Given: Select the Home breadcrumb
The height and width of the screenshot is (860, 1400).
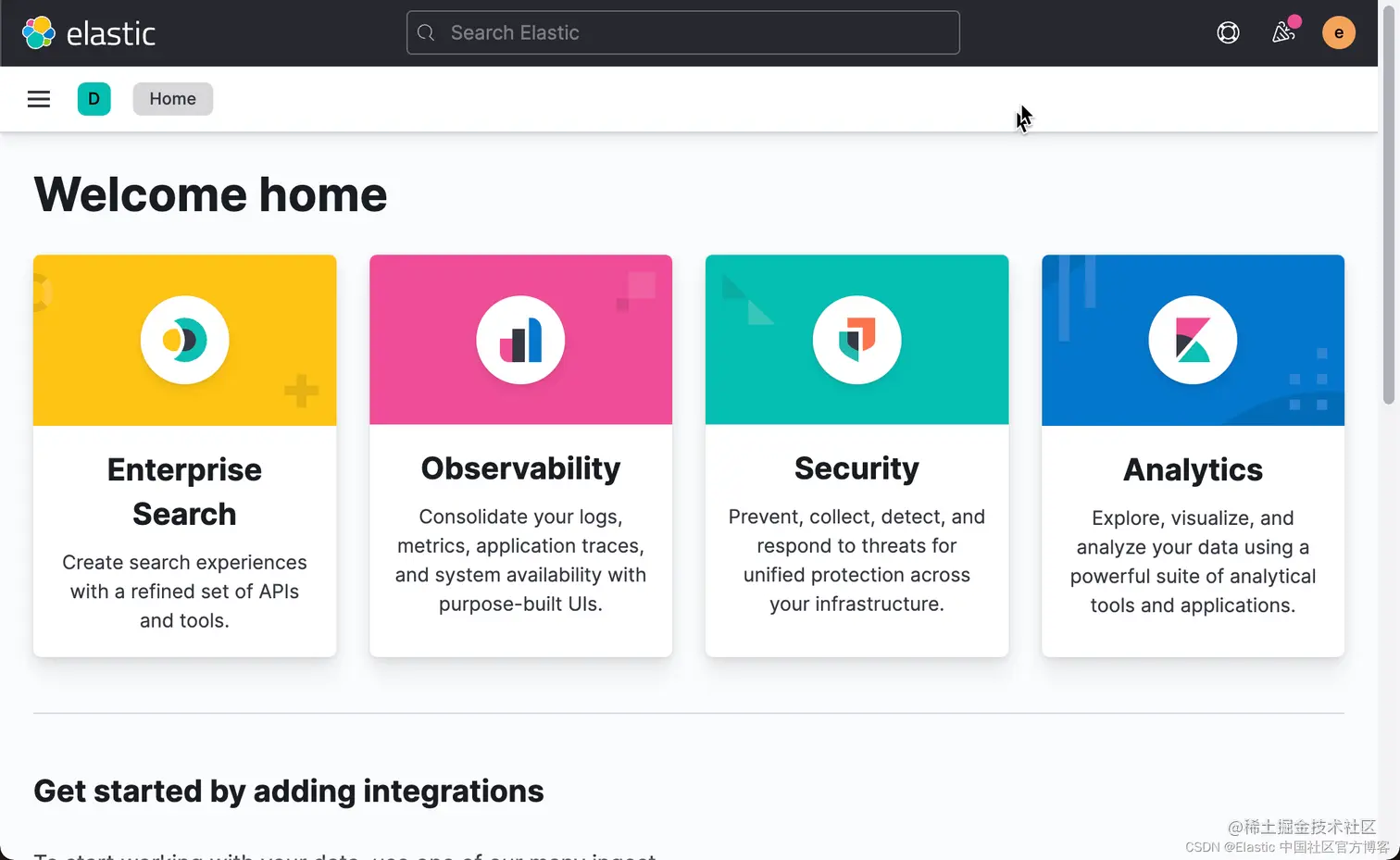Looking at the screenshot, I should [x=173, y=99].
